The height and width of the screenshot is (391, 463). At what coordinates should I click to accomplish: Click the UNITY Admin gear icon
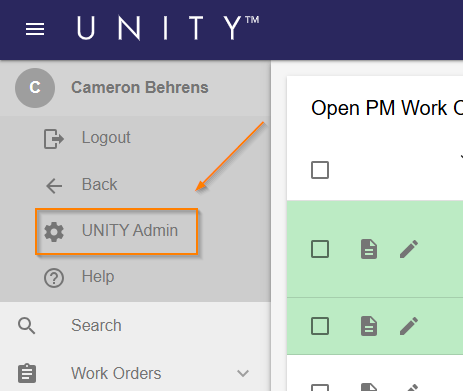point(54,232)
